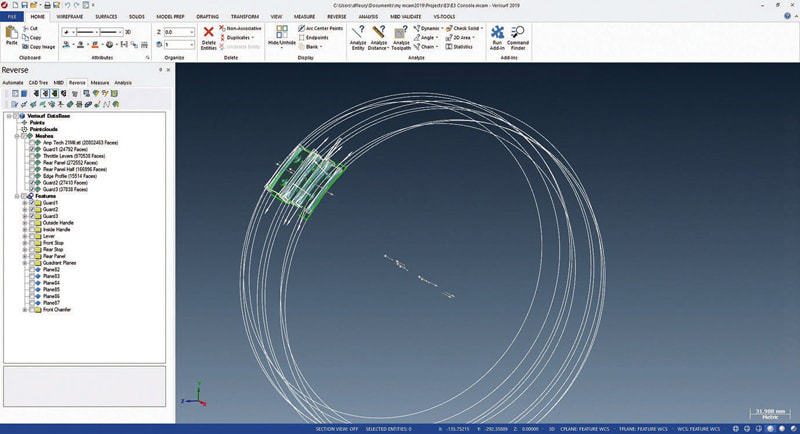Click the SECTION VIEW: OFF status bar entry
This screenshot has height=434, width=800.
[x=337, y=429]
